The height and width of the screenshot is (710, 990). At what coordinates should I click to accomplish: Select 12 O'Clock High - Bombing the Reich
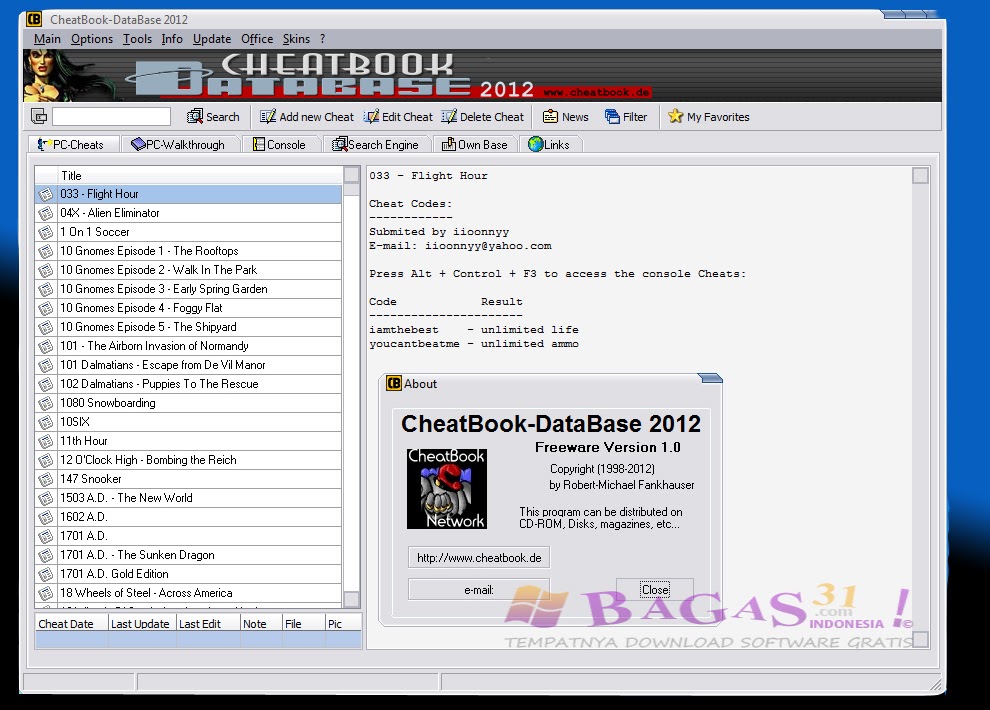tap(188, 460)
